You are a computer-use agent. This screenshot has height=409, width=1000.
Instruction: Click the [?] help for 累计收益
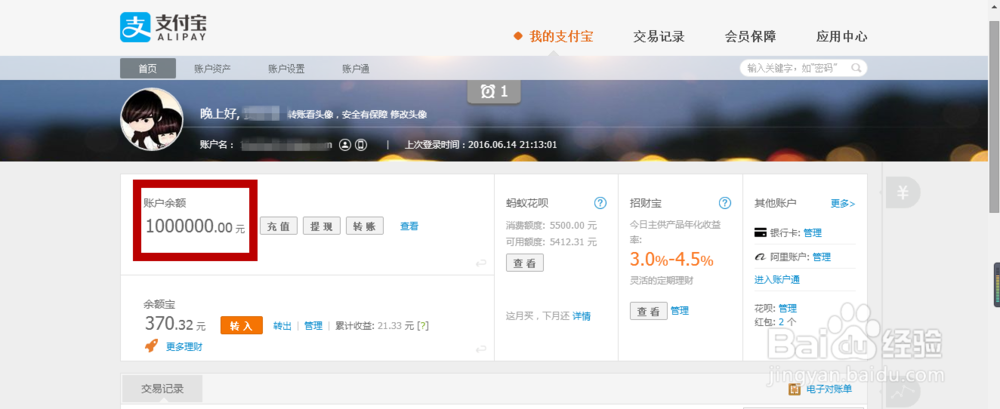pyautogui.click(x=423, y=325)
